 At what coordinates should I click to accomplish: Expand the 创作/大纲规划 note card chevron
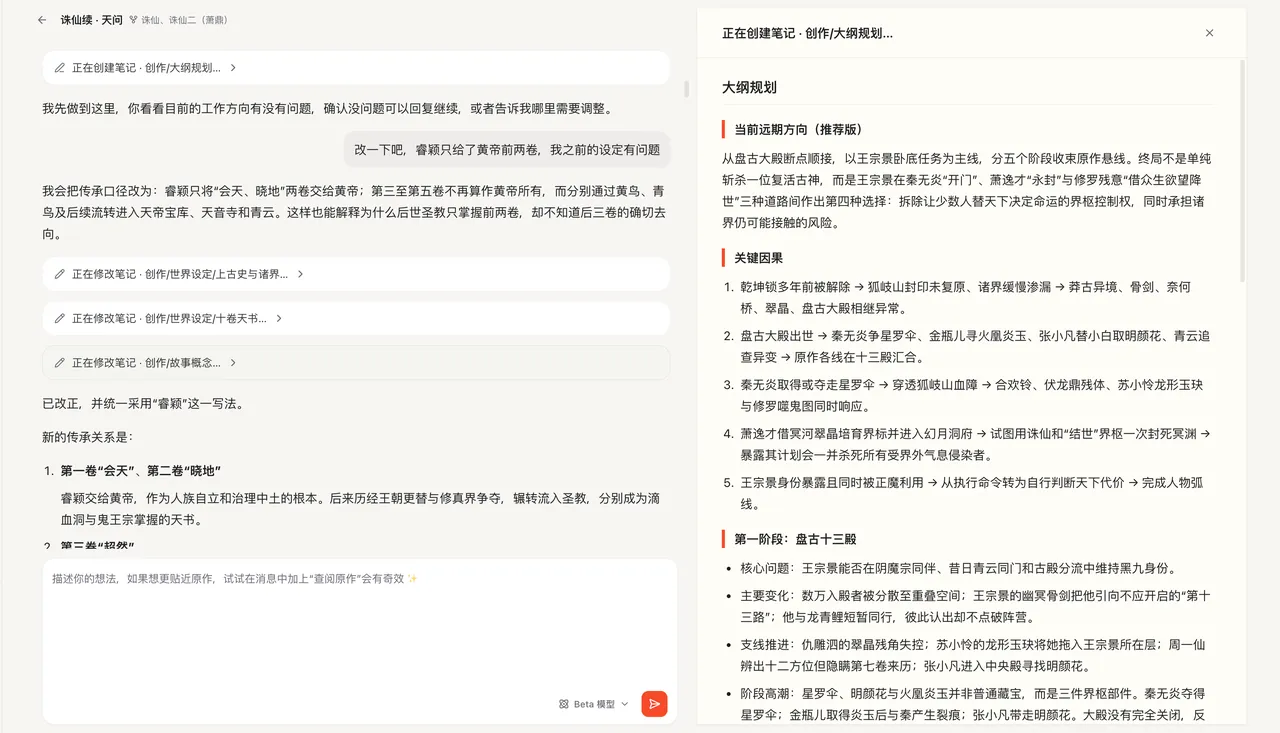pos(233,68)
